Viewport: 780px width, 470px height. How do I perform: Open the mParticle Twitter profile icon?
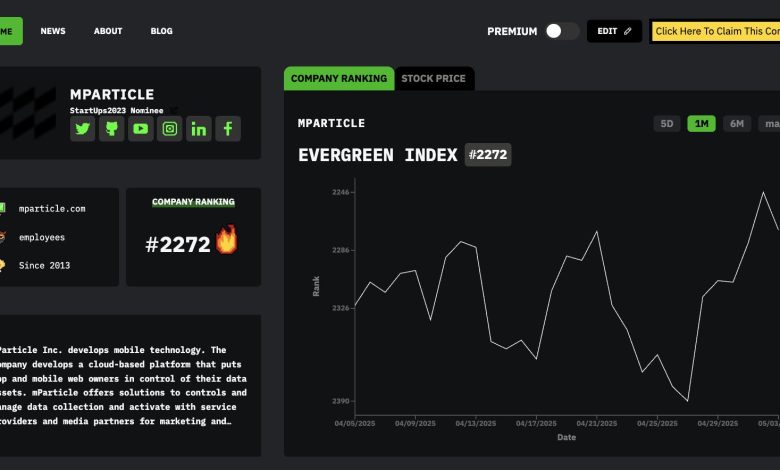83,129
